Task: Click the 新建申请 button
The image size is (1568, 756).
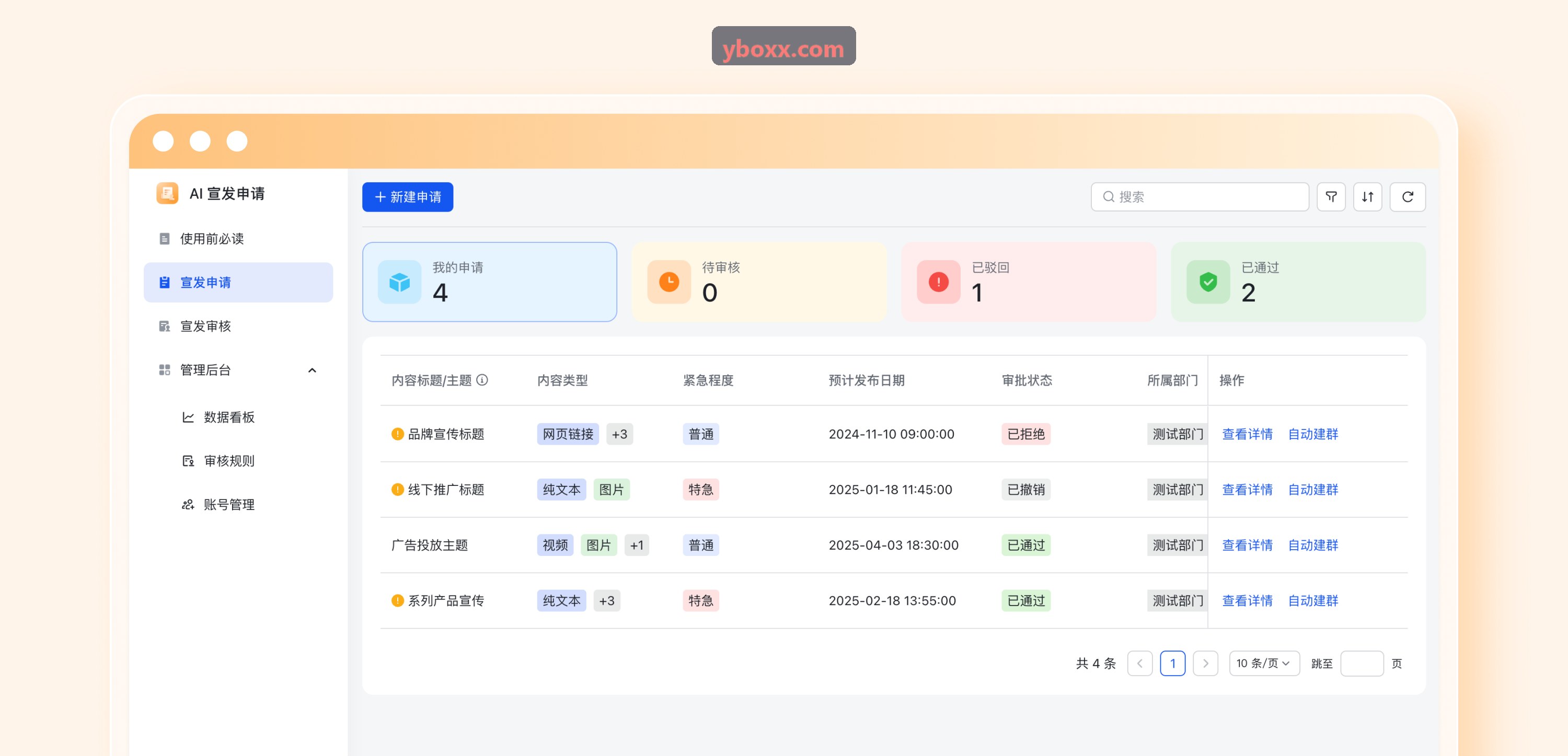Action: pyautogui.click(x=407, y=196)
